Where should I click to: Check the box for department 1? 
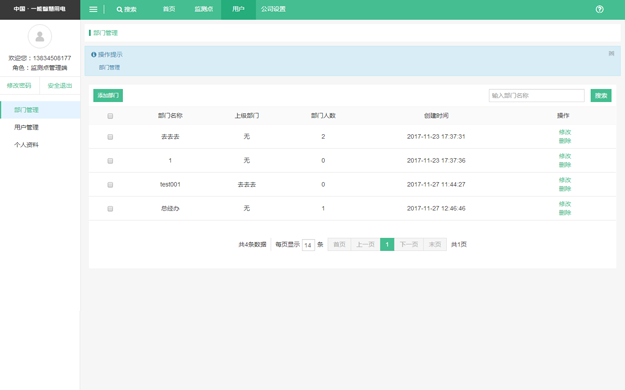[x=110, y=161]
